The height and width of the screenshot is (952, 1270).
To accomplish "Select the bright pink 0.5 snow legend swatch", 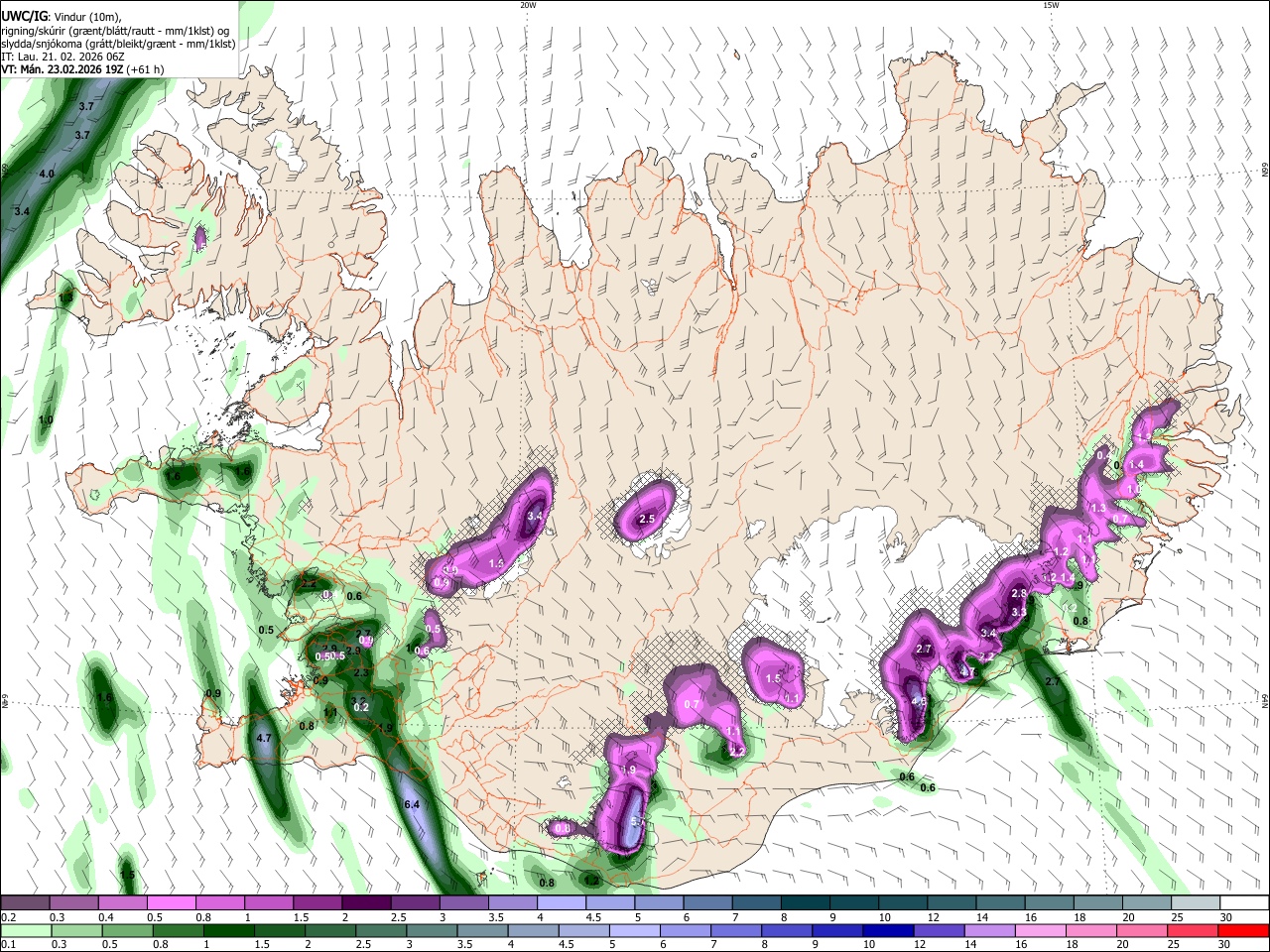I will 171,903.
